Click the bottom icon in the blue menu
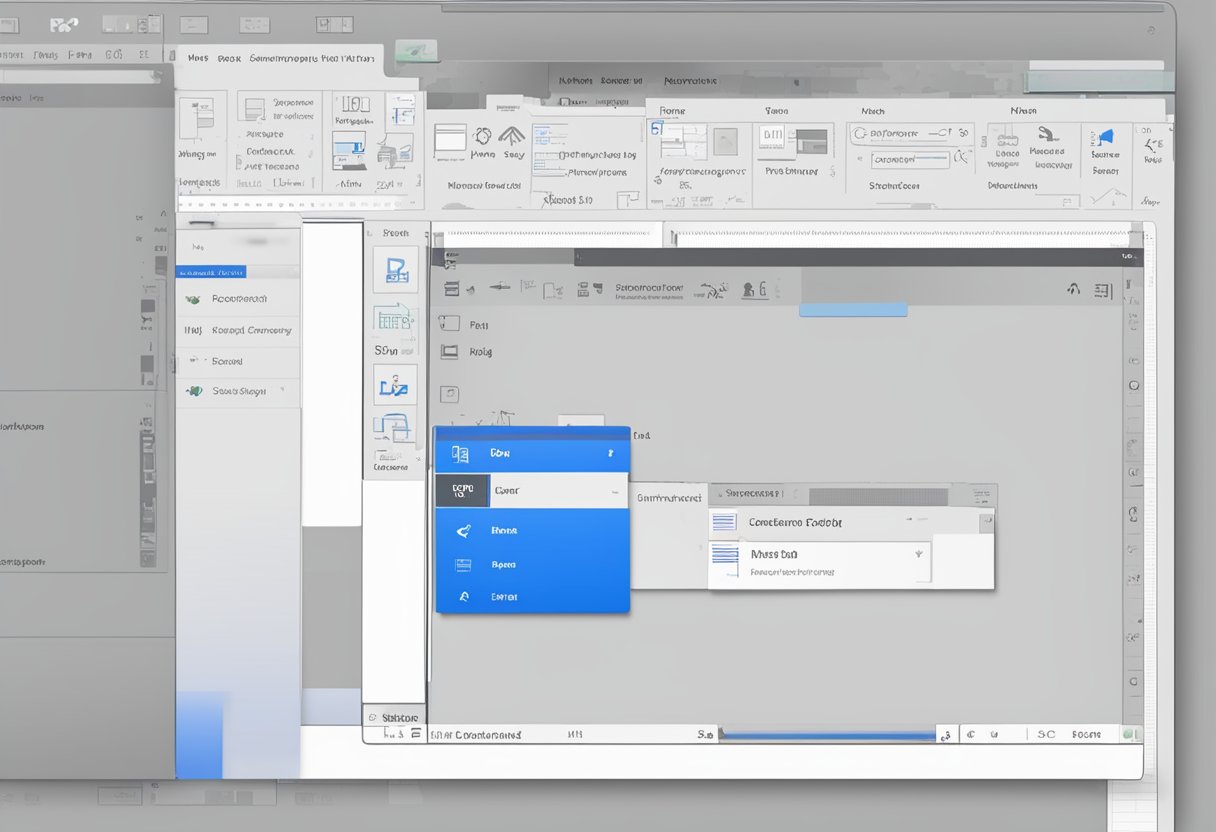The width and height of the screenshot is (1216, 832). point(463,597)
